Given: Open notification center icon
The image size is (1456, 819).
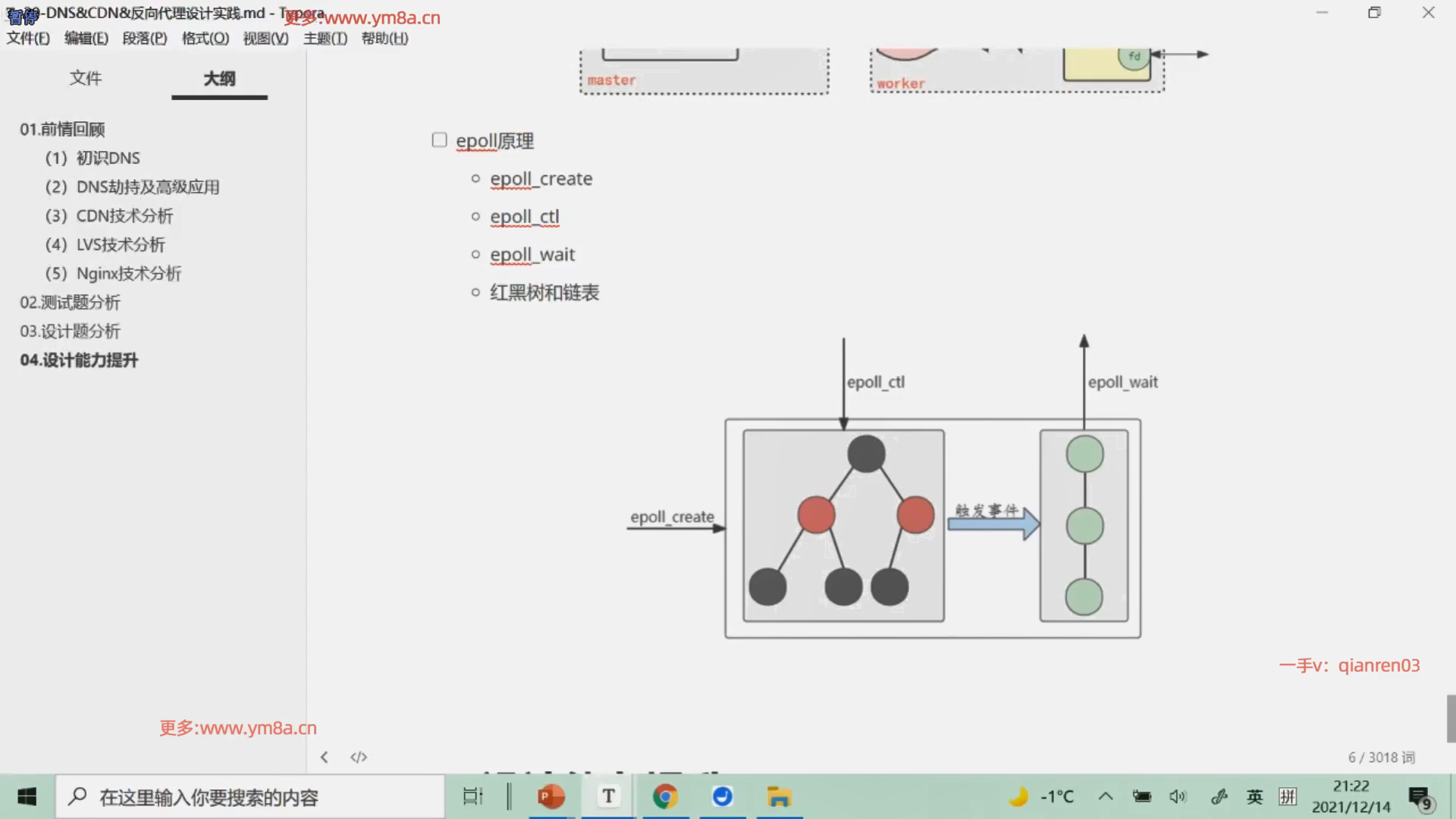Looking at the screenshot, I should click(x=1420, y=797).
